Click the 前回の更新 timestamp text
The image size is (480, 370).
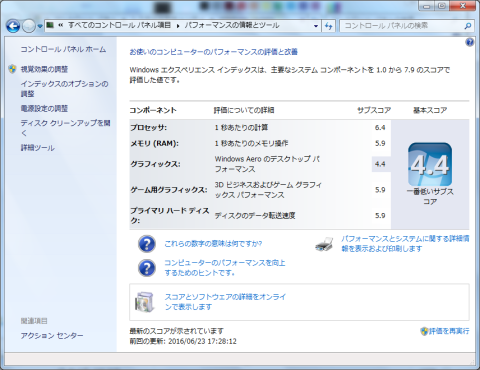point(183,341)
